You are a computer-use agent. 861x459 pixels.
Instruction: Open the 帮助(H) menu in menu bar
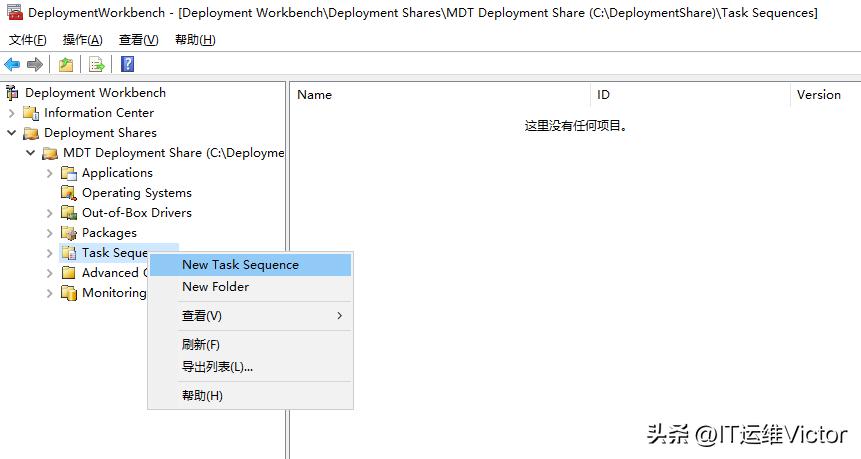point(195,40)
